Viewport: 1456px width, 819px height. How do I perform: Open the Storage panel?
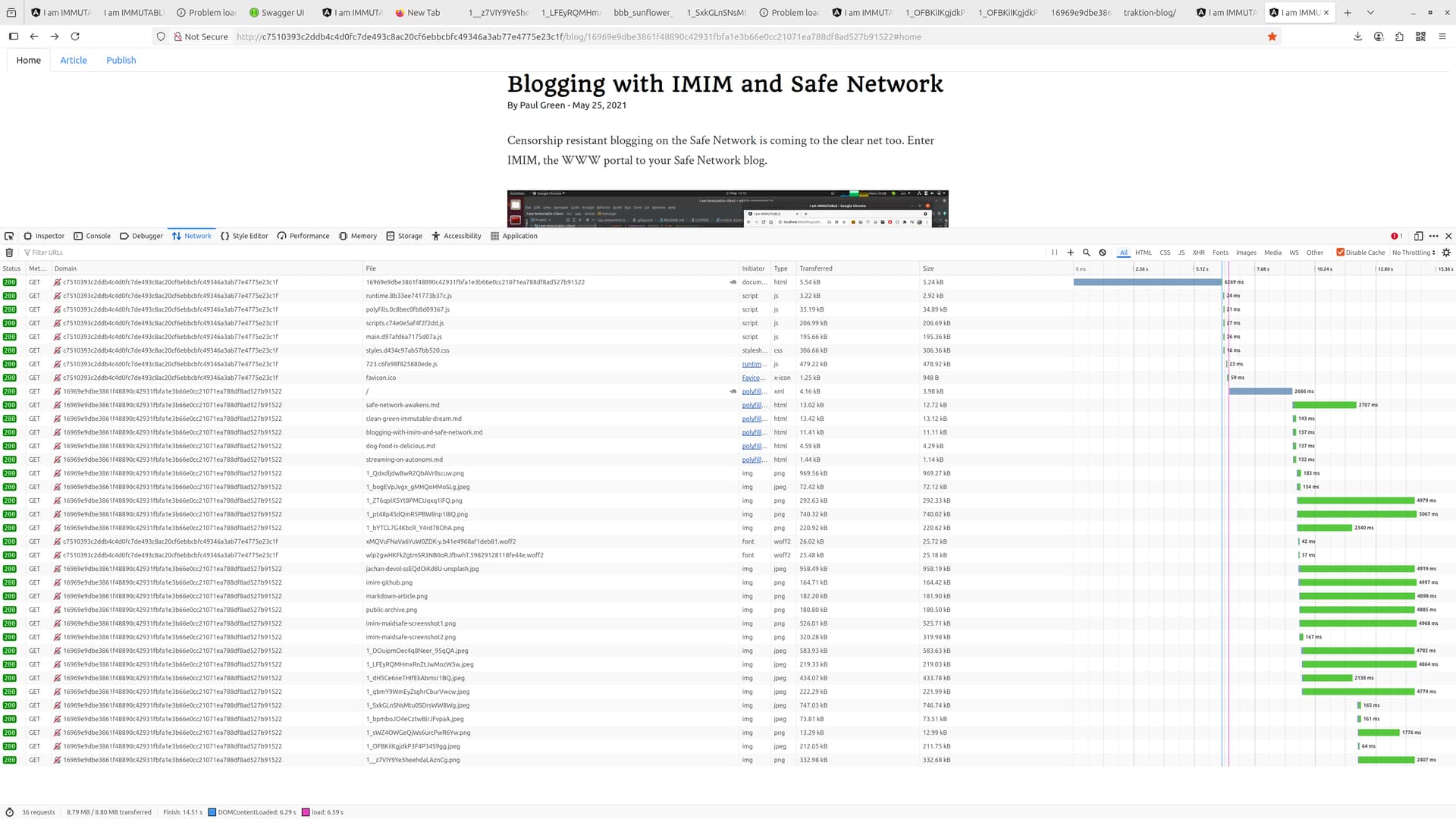(x=404, y=236)
